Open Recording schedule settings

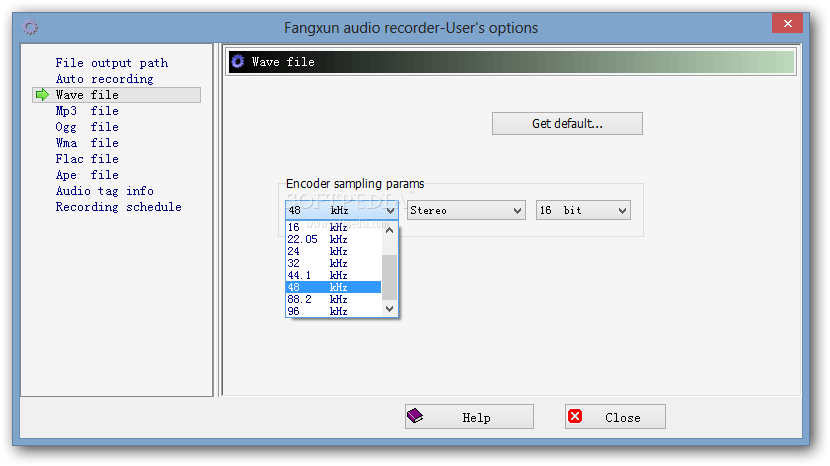tap(119, 207)
